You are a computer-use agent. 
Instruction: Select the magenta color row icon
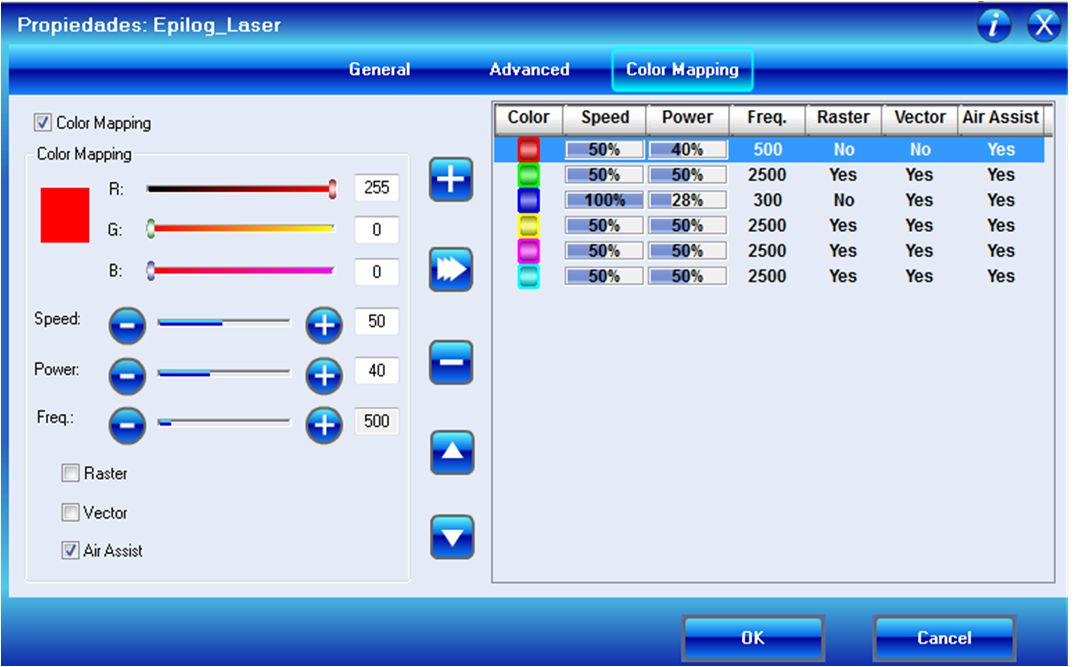[529, 251]
